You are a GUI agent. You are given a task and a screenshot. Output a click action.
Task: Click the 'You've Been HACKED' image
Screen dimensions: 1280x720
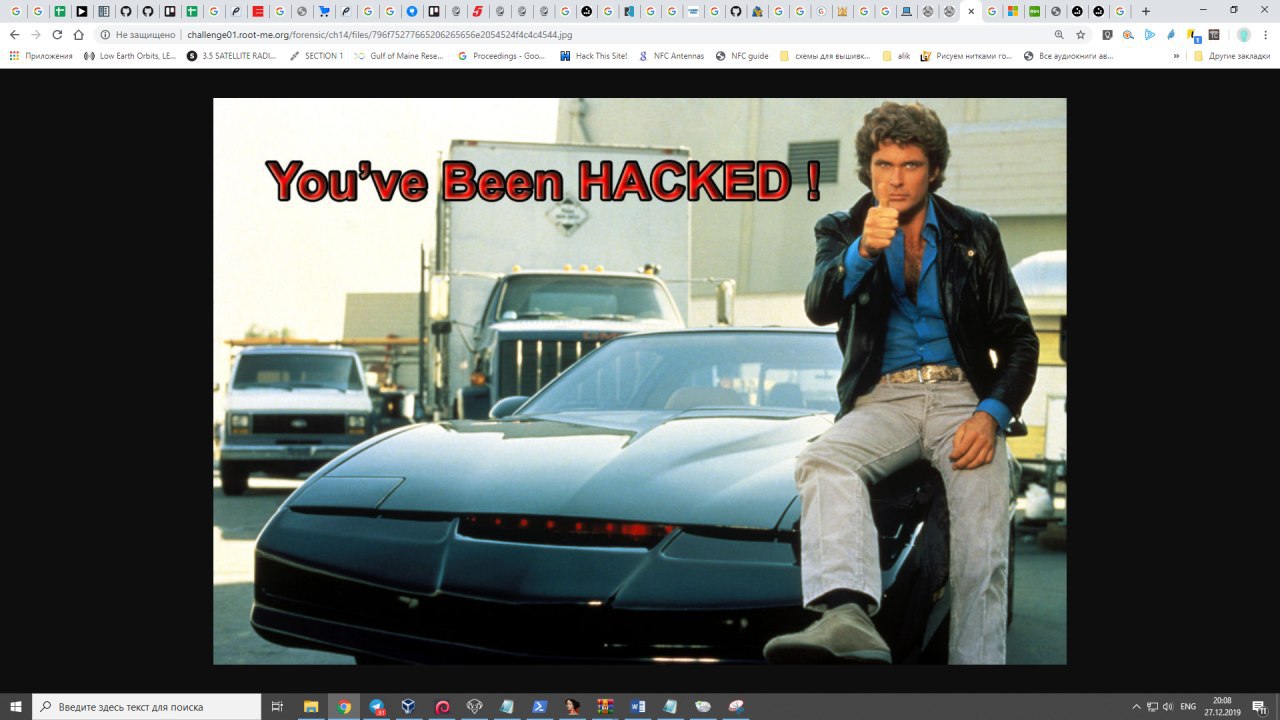[640, 381]
